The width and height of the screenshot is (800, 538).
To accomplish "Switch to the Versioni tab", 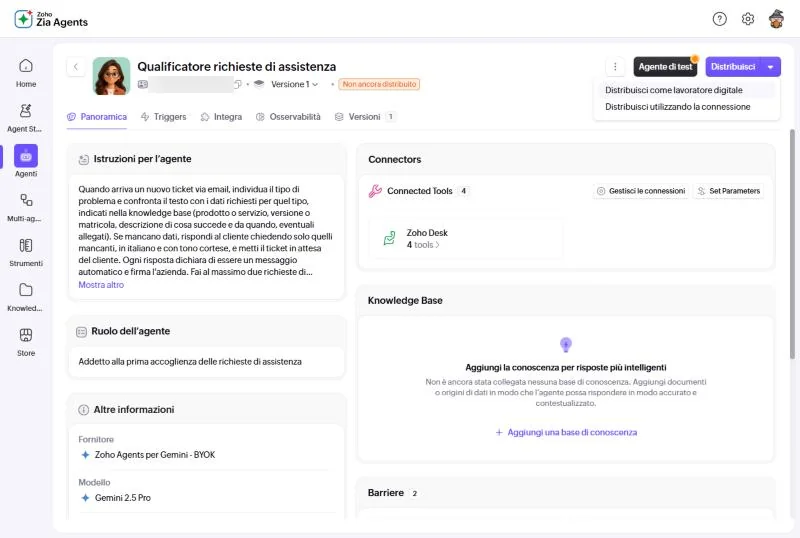I will coord(364,117).
